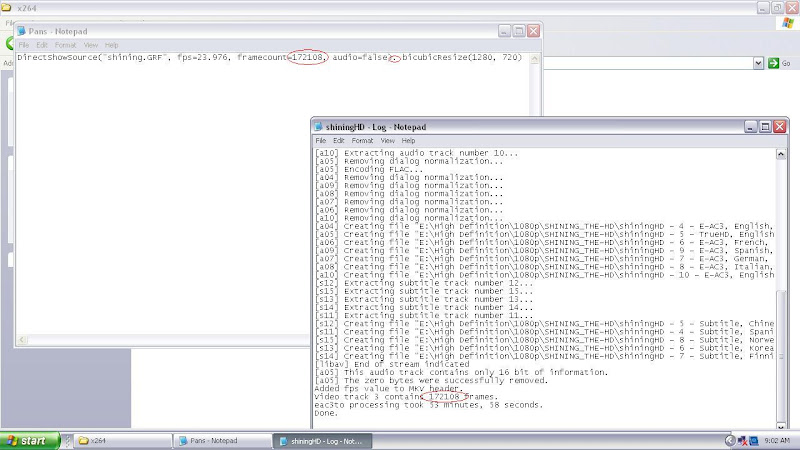Image resolution: width=800 pixels, height=450 pixels.
Task: Click the notepad icon in Pans title bar
Action: [x=21, y=31]
